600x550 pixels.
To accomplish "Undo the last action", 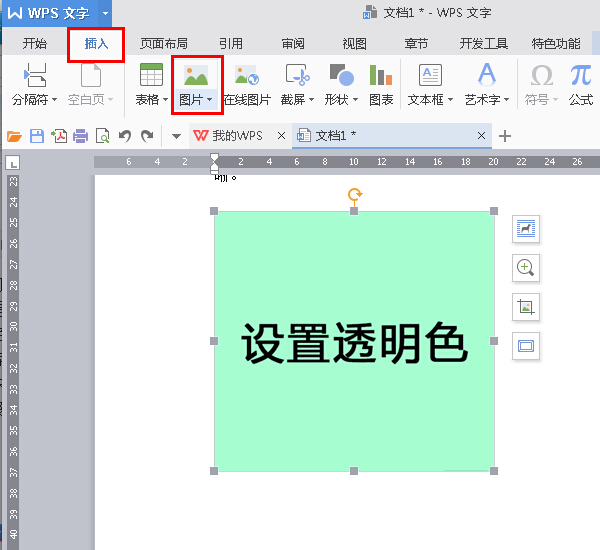I will pyautogui.click(x=125, y=136).
